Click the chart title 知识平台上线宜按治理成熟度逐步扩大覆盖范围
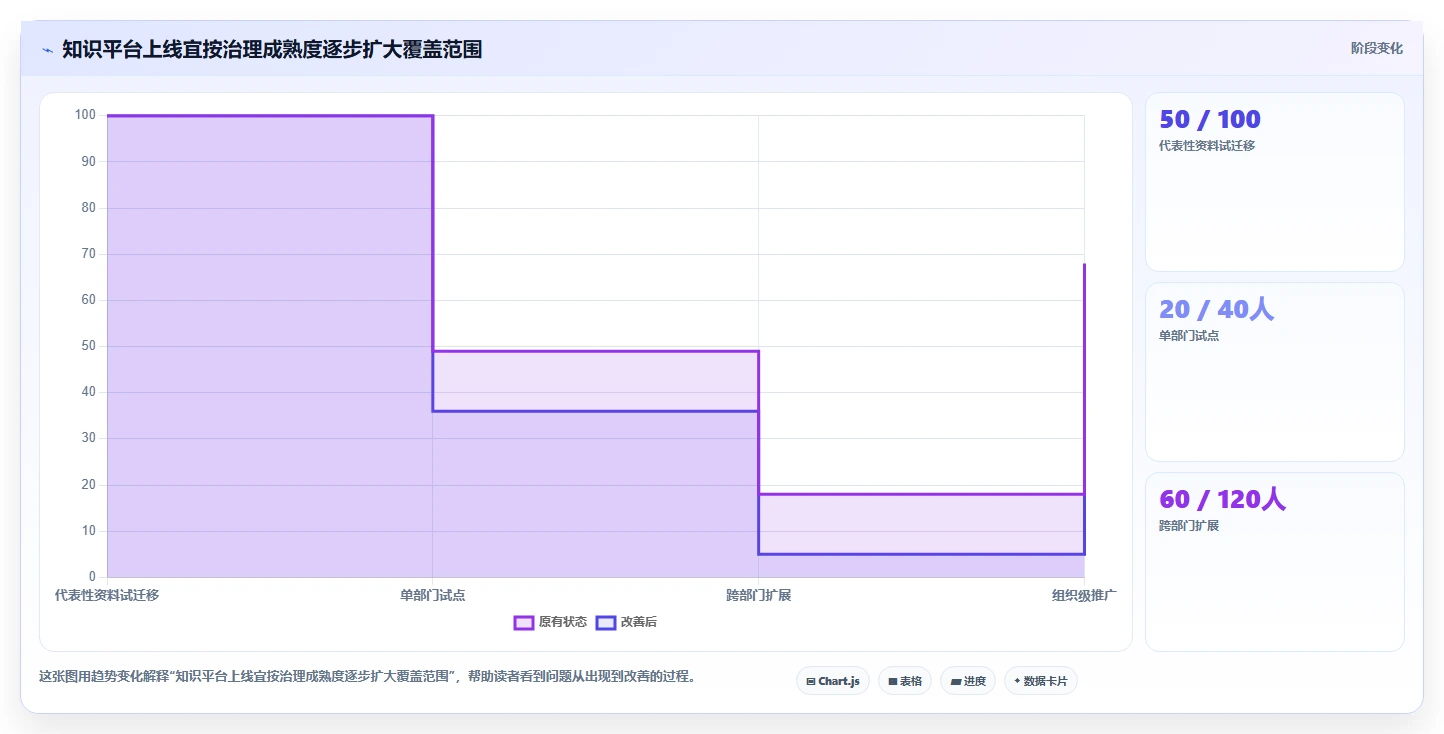The height and width of the screenshot is (734, 1444). pos(272,49)
